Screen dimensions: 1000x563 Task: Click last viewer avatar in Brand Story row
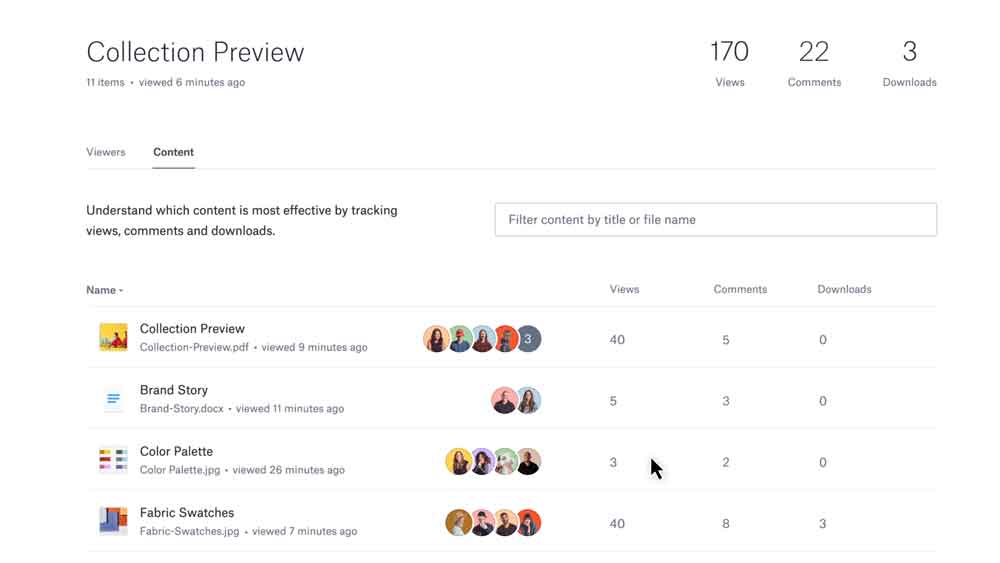(528, 401)
